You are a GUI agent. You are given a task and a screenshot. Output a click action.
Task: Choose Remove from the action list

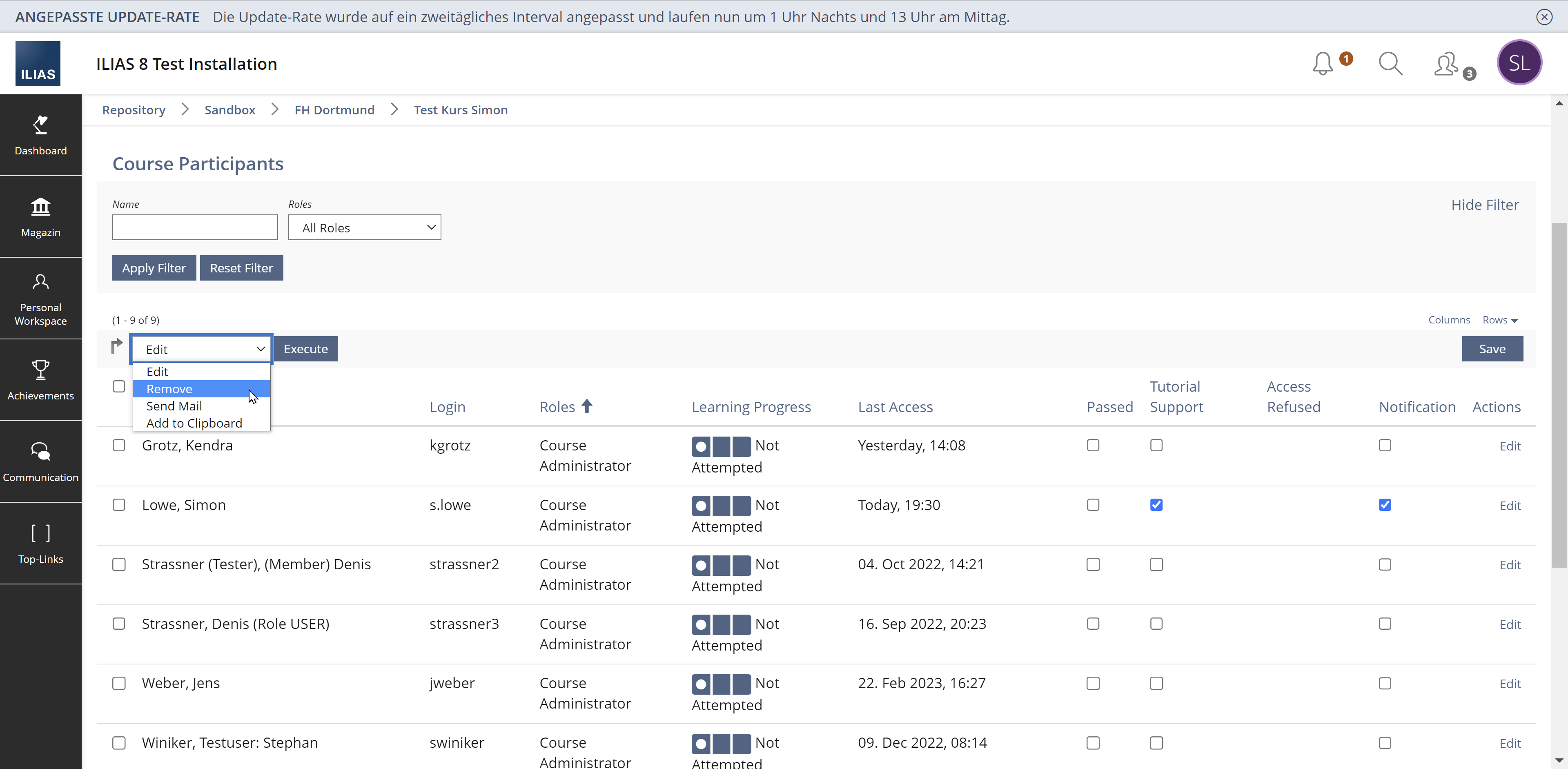tap(169, 389)
